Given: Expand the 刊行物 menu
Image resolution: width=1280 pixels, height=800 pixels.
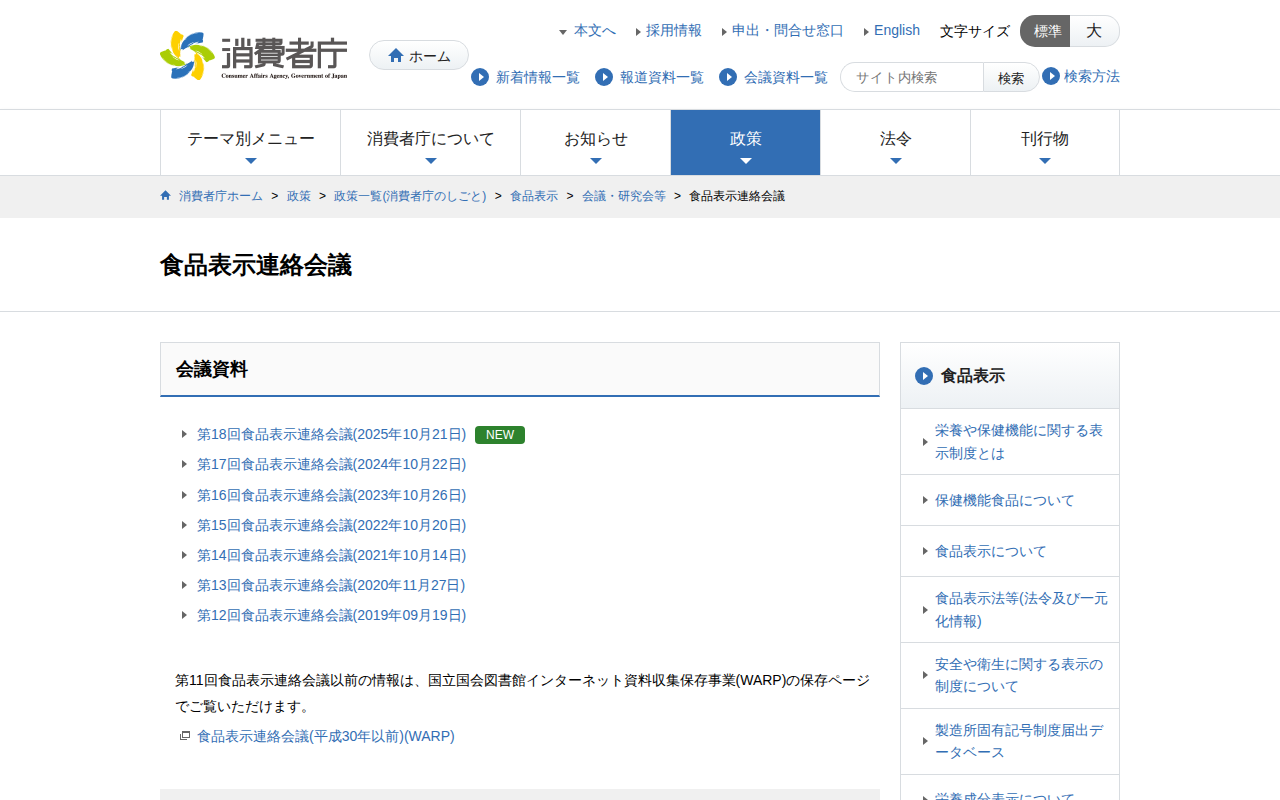Looking at the screenshot, I should pyautogui.click(x=1045, y=143).
